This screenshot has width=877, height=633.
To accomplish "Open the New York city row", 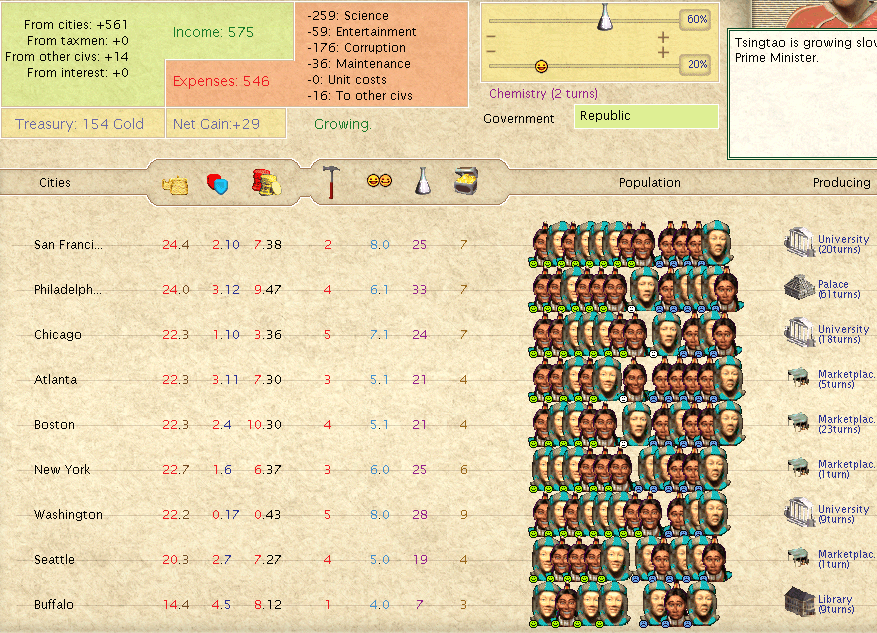I will click(62, 469).
